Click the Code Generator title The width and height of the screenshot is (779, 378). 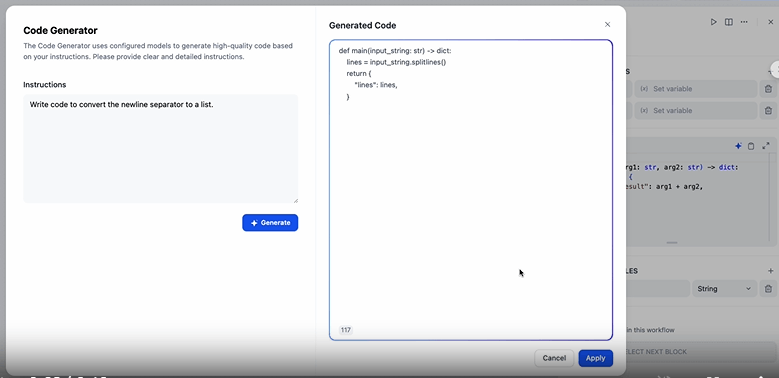61,30
